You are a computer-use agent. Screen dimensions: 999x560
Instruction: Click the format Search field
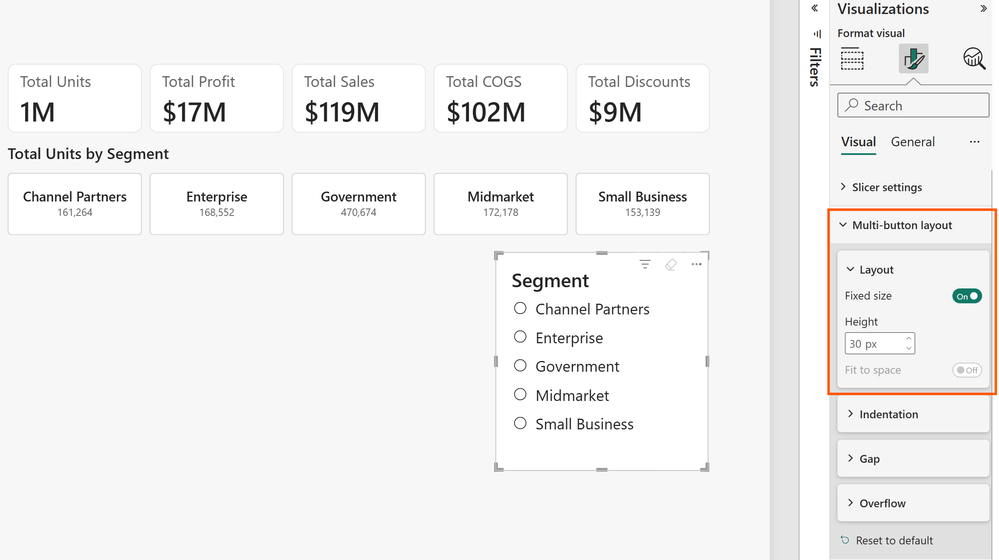[x=913, y=106]
